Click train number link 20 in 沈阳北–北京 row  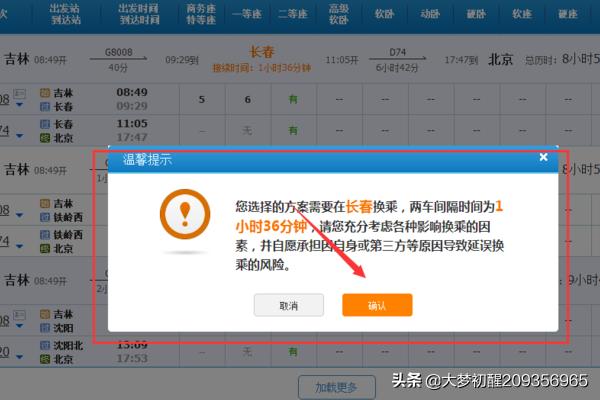(x=4, y=352)
